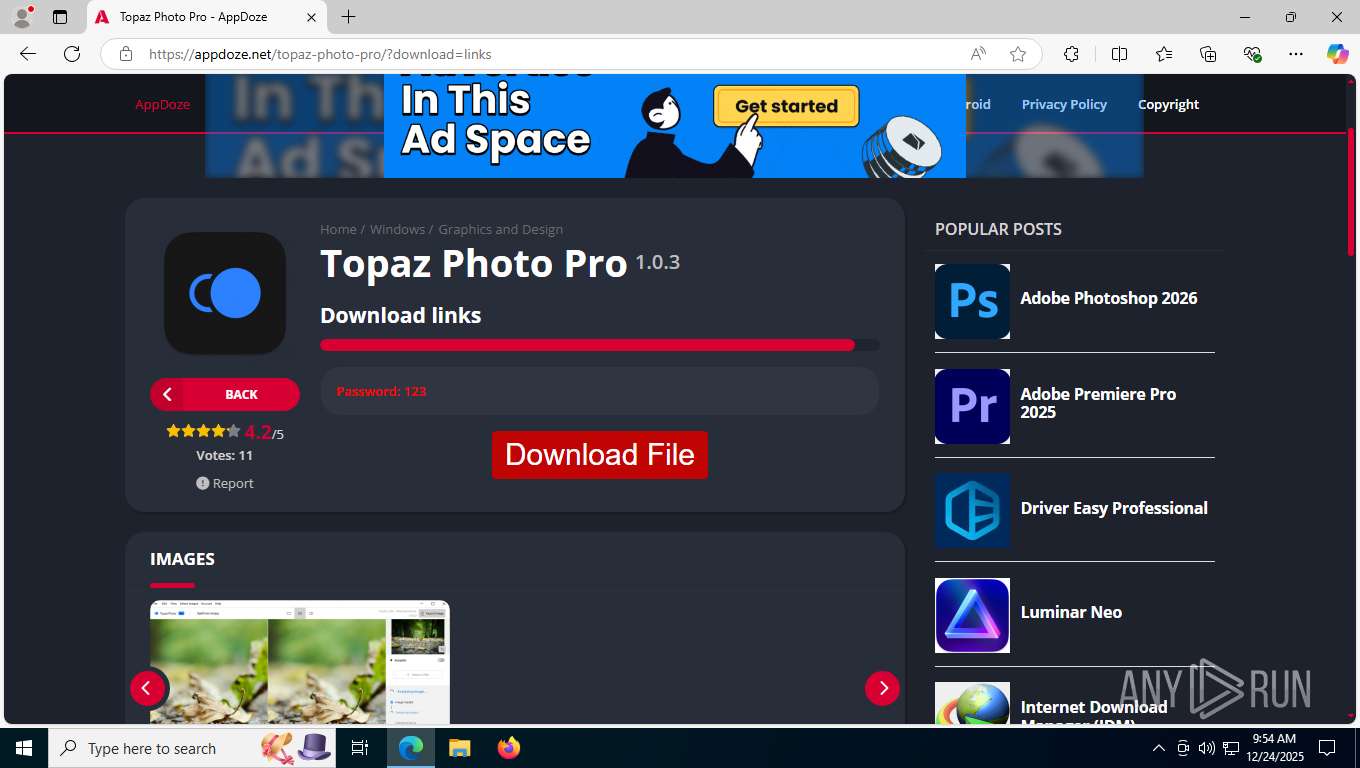The height and width of the screenshot is (768, 1360).
Task: Click Photoshop Ps icon thumbnail
Action: 972,301
